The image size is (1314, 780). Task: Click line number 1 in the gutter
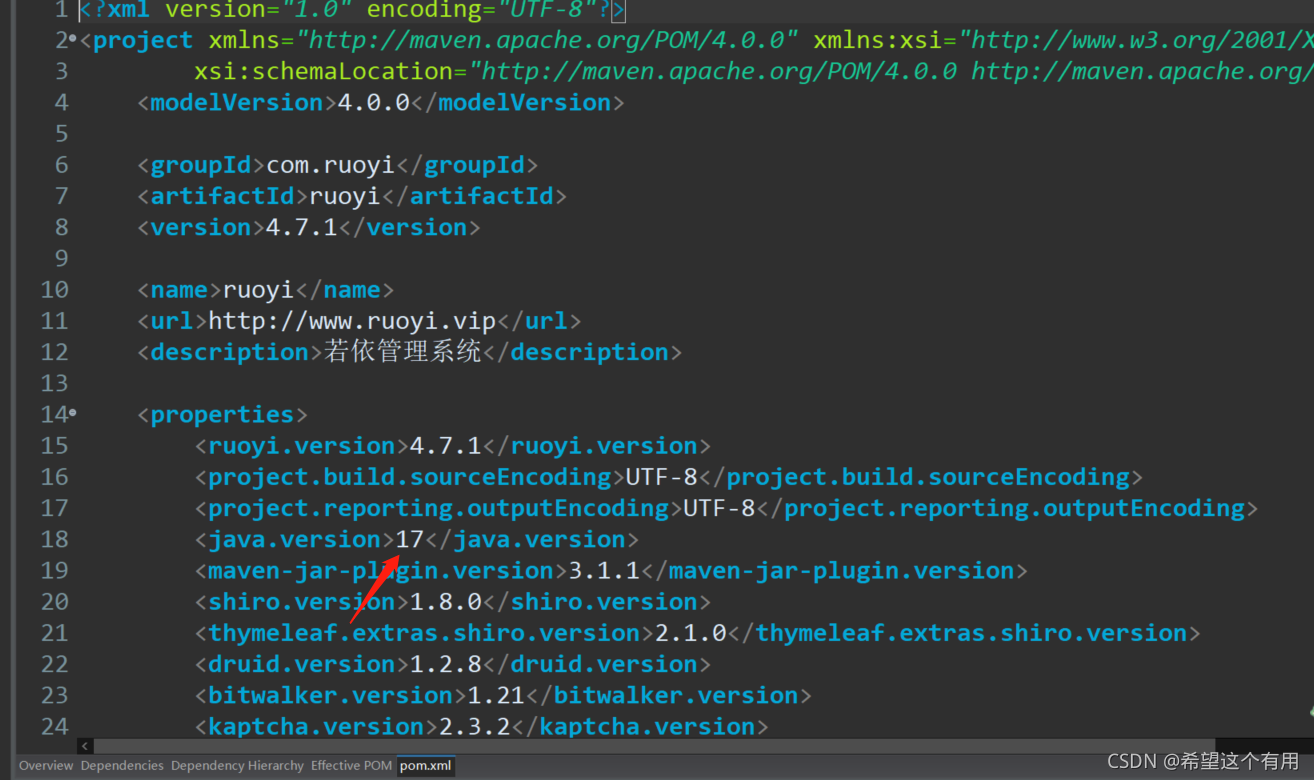pos(62,10)
